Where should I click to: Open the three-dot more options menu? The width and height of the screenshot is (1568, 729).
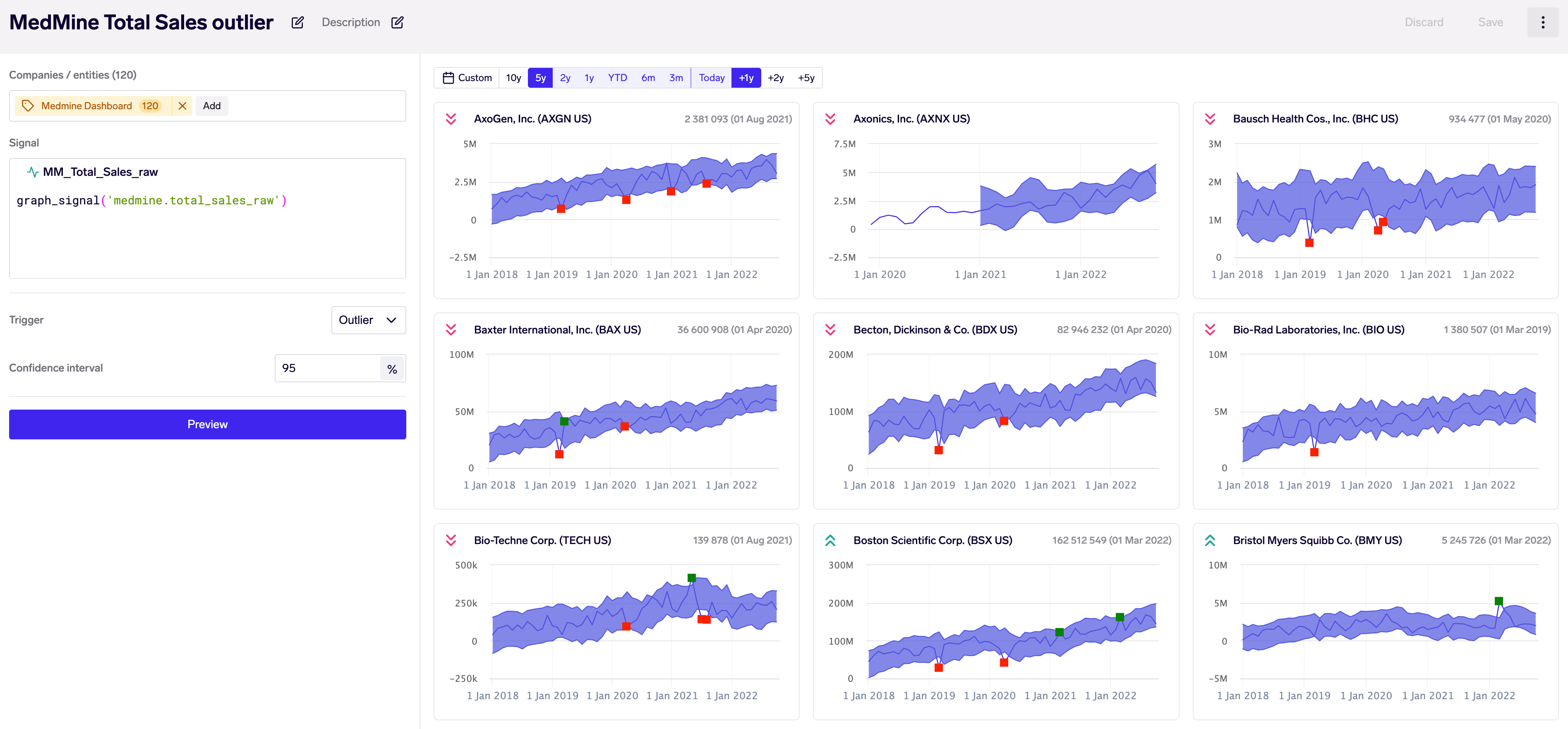coord(1542,22)
